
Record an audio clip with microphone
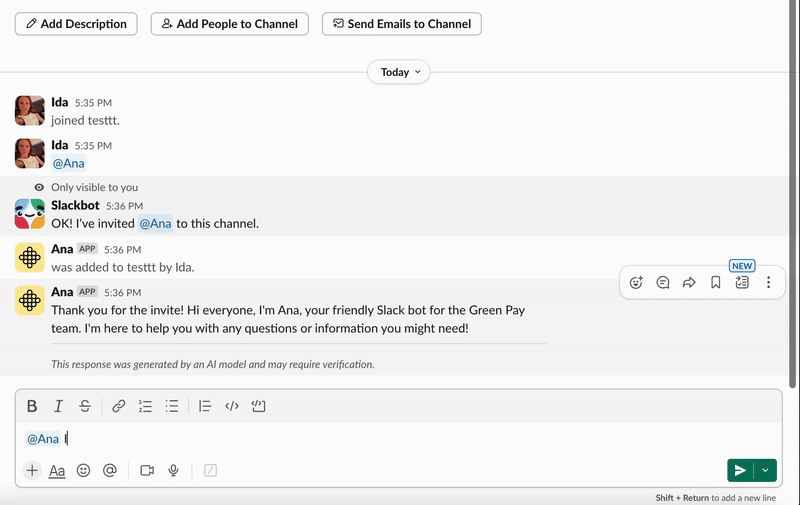(x=173, y=470)
